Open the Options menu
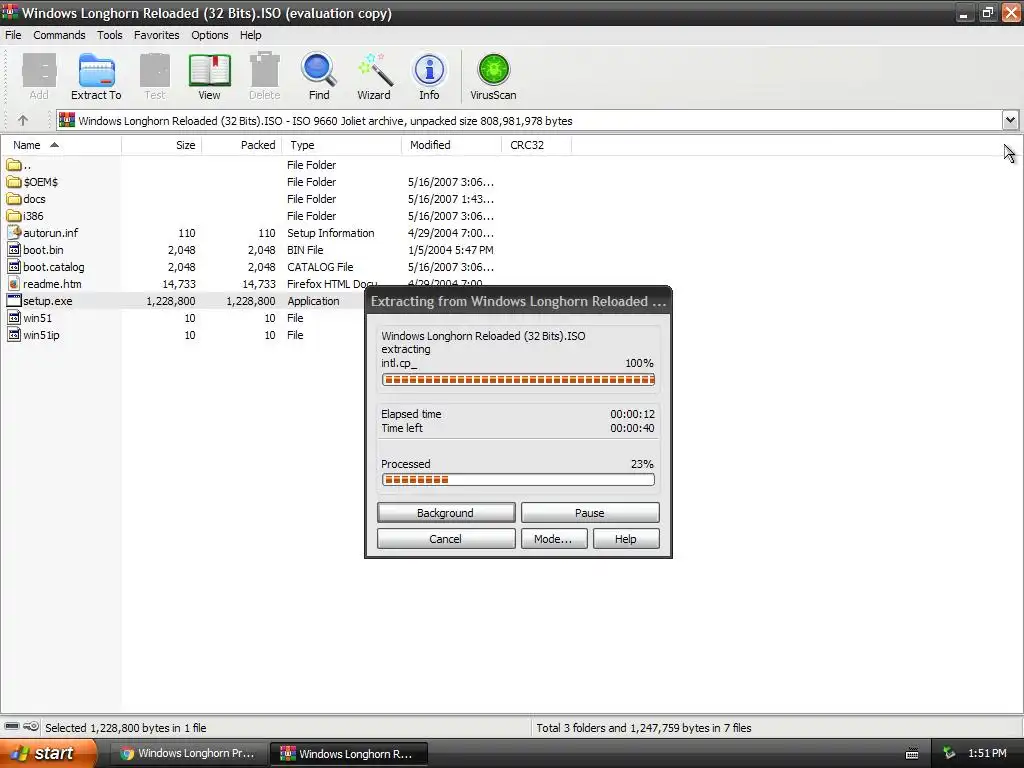This screenshot has height=768, width=1024. point(210,35)
